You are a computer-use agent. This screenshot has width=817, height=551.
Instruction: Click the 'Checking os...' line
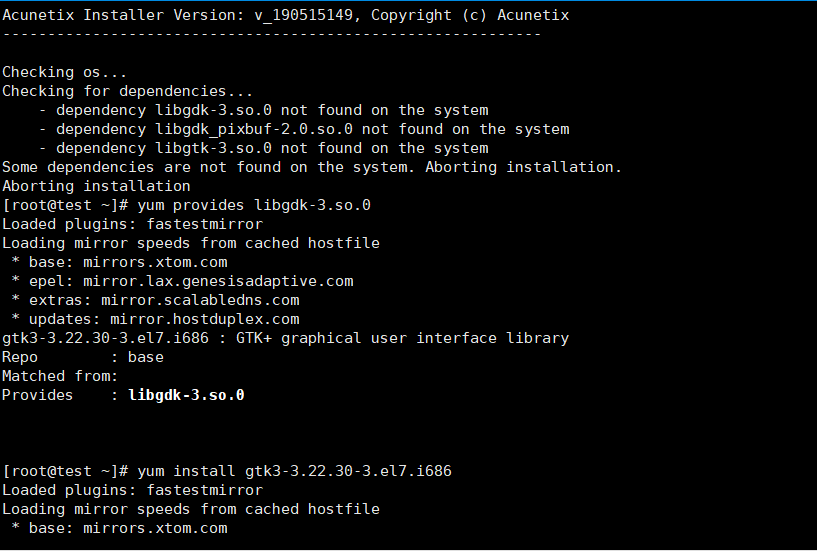[64, 72]
